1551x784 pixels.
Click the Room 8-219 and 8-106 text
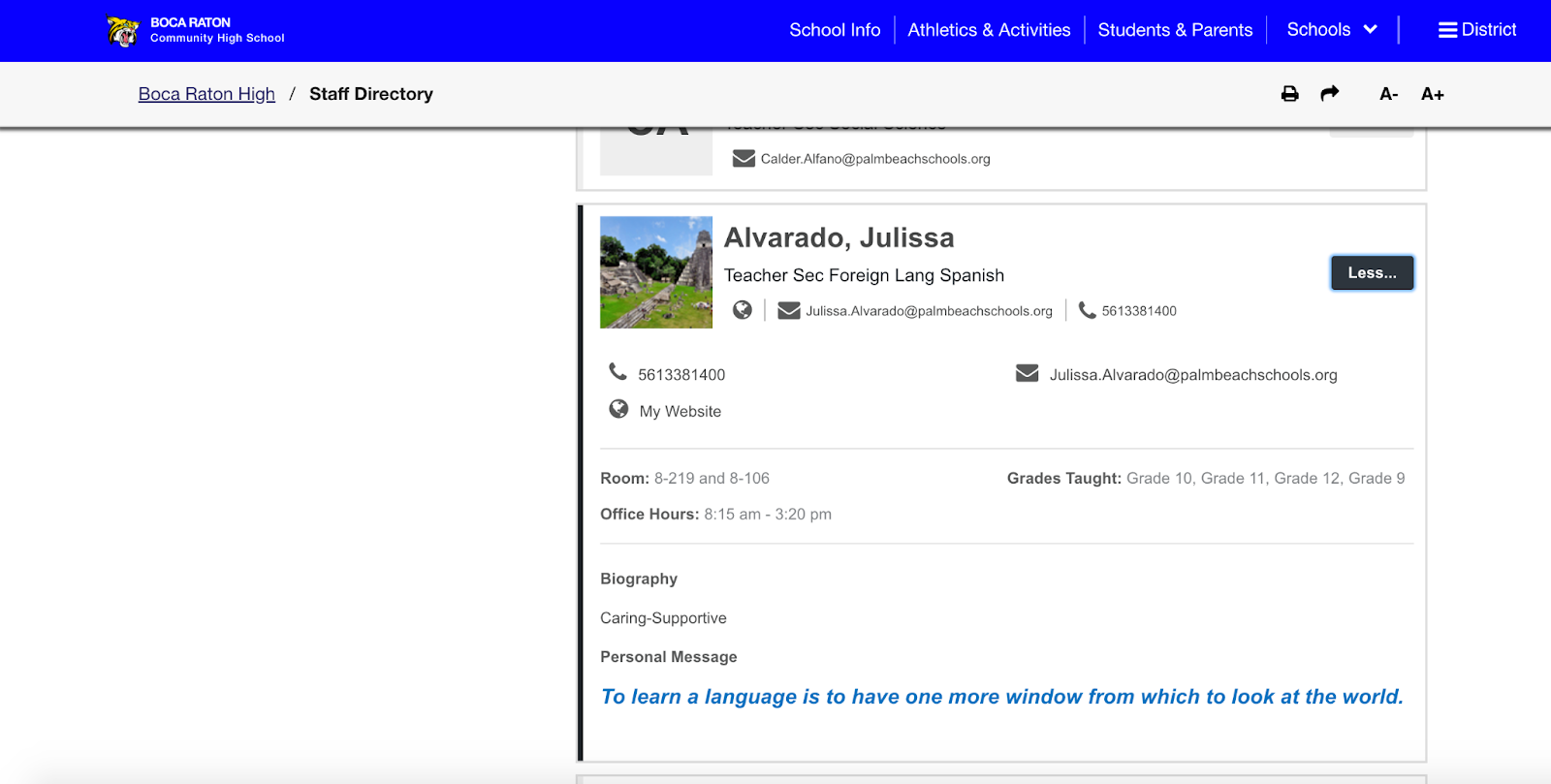684,478
